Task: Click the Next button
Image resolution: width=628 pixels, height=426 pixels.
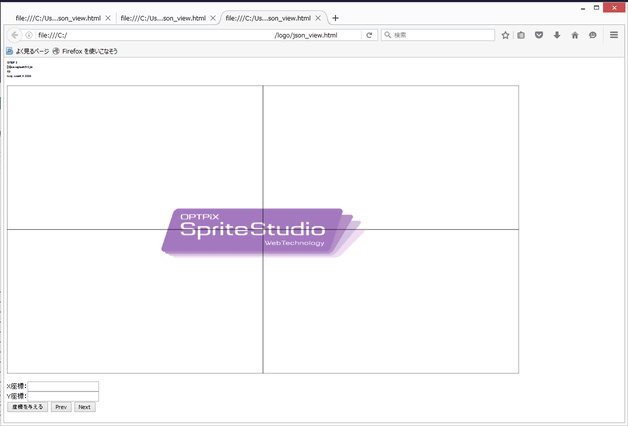Action: 85,407
